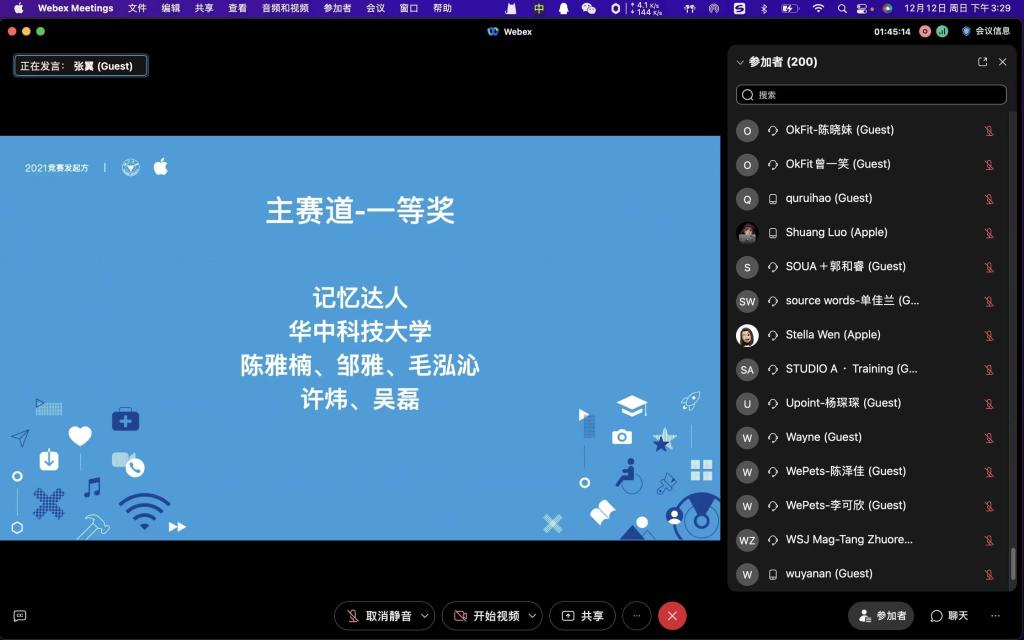Viewport: 1024px width, 640px height.
Task: Click the 共享 share button
Action: (583, 616)
